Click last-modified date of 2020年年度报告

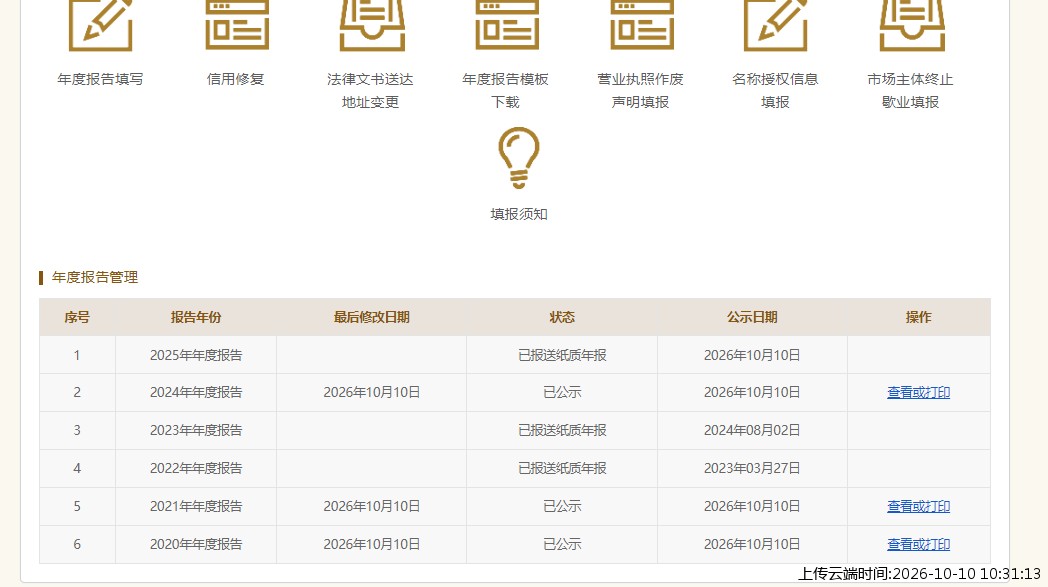click(372, 545)
